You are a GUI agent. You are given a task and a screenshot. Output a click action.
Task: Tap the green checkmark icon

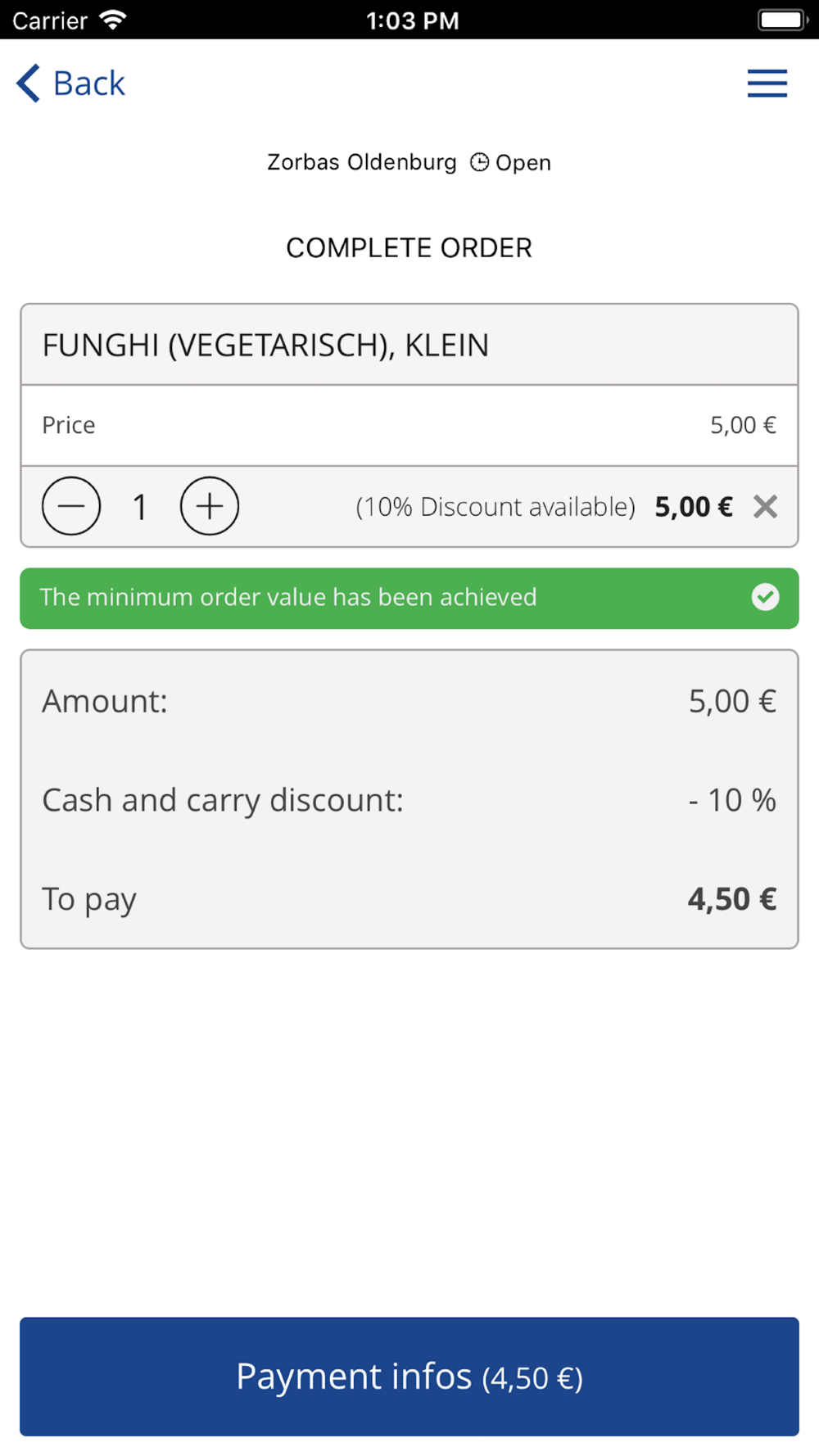pyautogui.click(x=765, y=597)
